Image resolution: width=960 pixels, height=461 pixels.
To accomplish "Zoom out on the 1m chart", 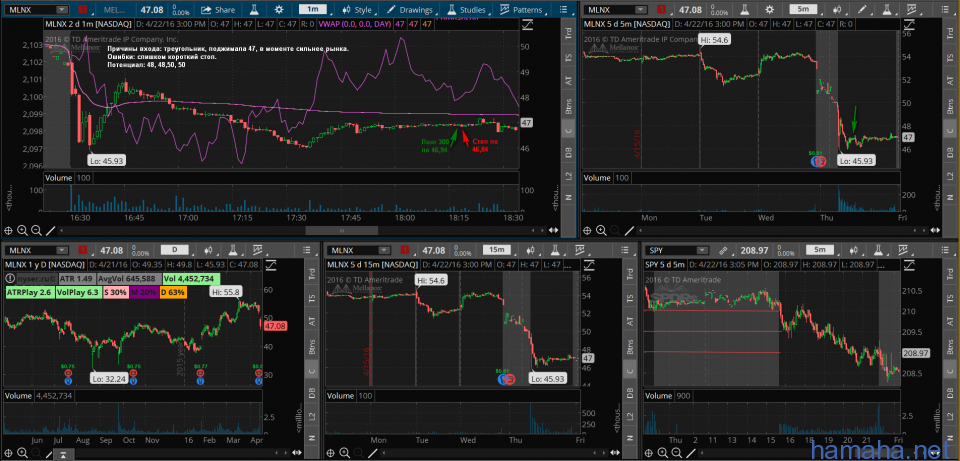I will click(x=36, y=230).
